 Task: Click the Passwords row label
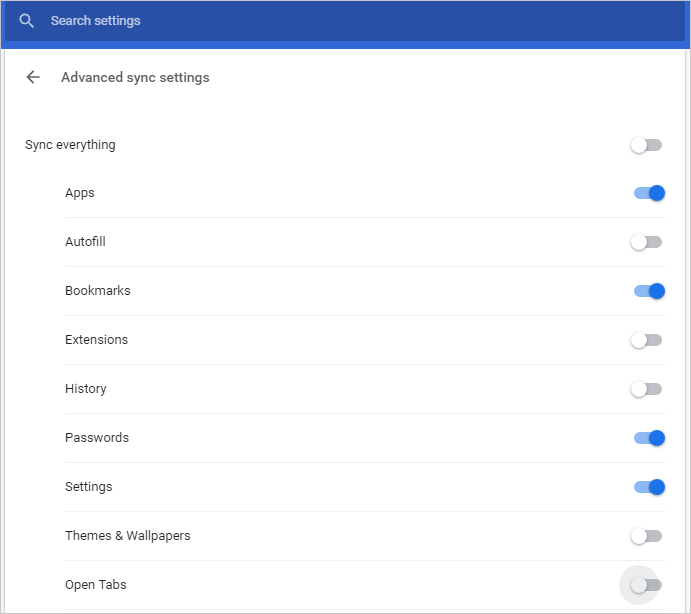point(97,438)
